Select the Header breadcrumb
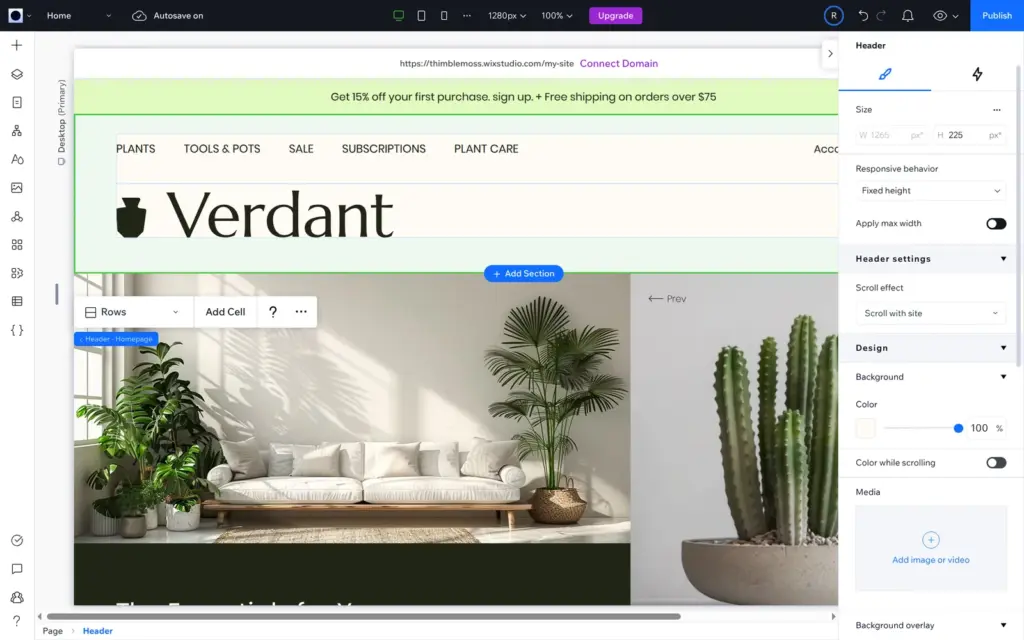The width and height of the screenshot is (1024, 640). click(97, 631)
